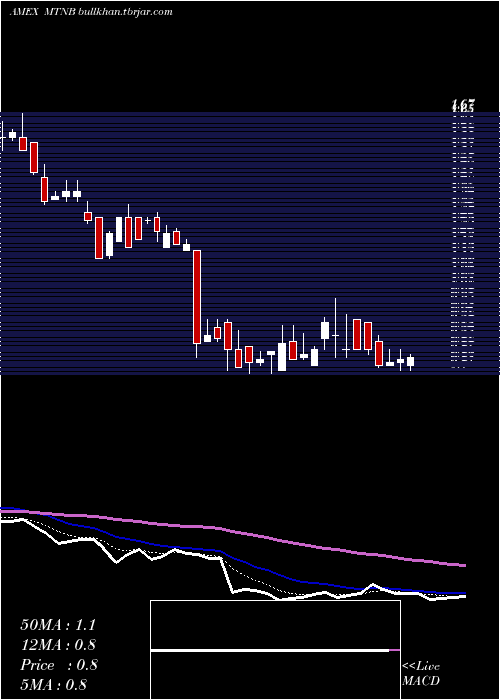Click the <<Live MACD label

[421, 673]
